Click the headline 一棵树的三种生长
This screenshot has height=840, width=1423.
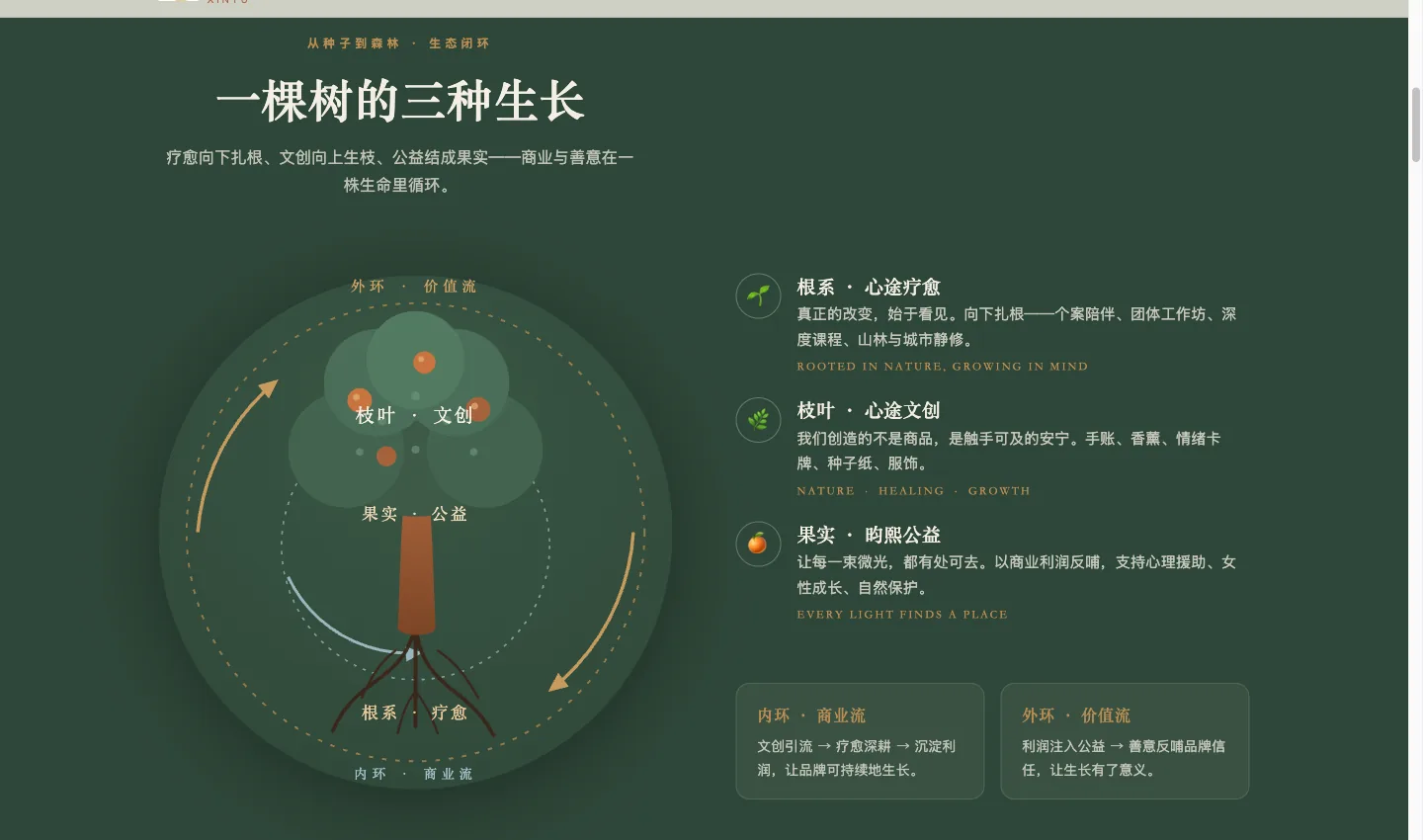pos(400,101)
